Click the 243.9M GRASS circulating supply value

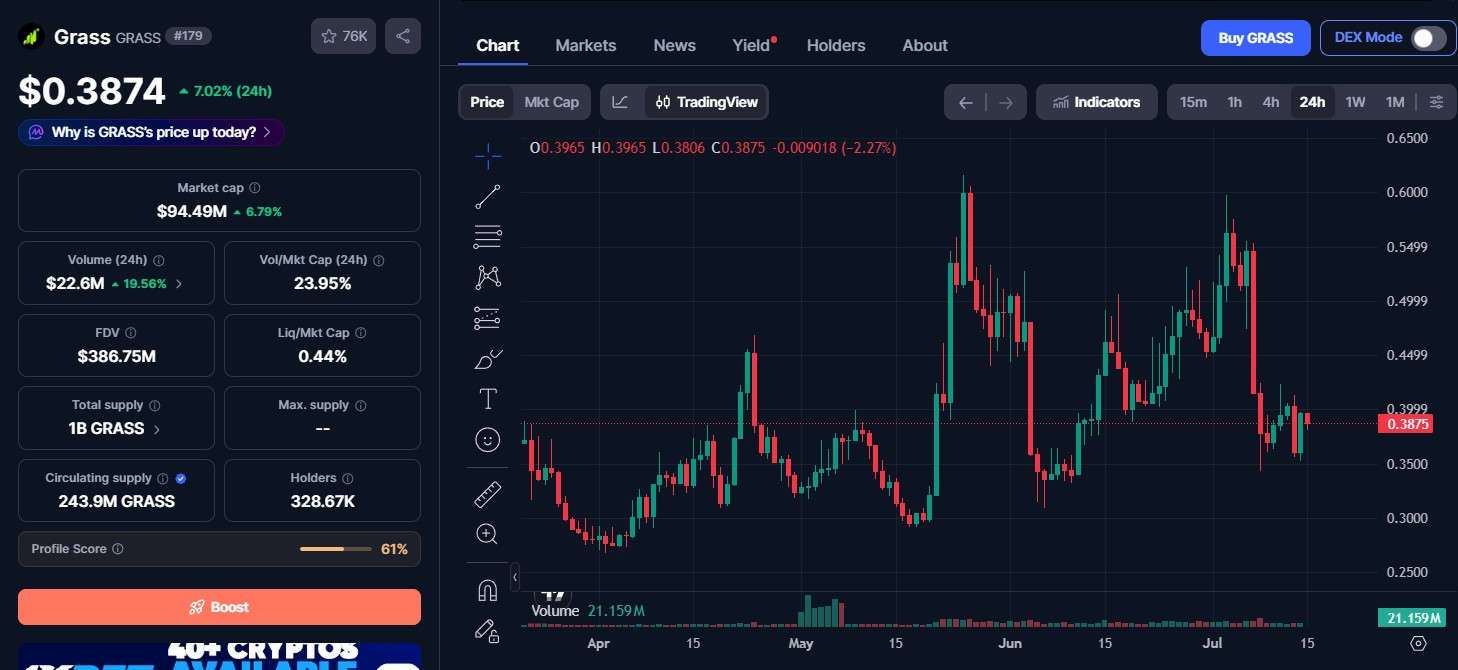tap(116, 501)
